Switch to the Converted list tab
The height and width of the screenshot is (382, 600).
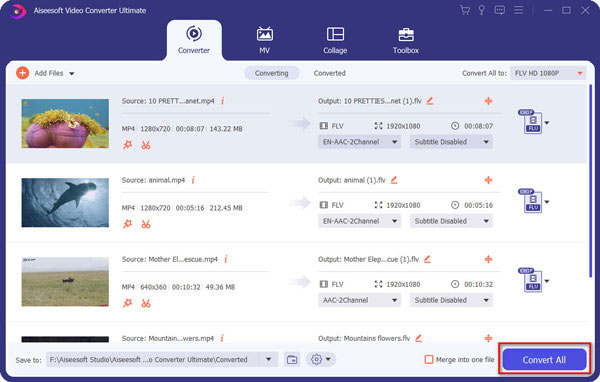pos(329,73)
